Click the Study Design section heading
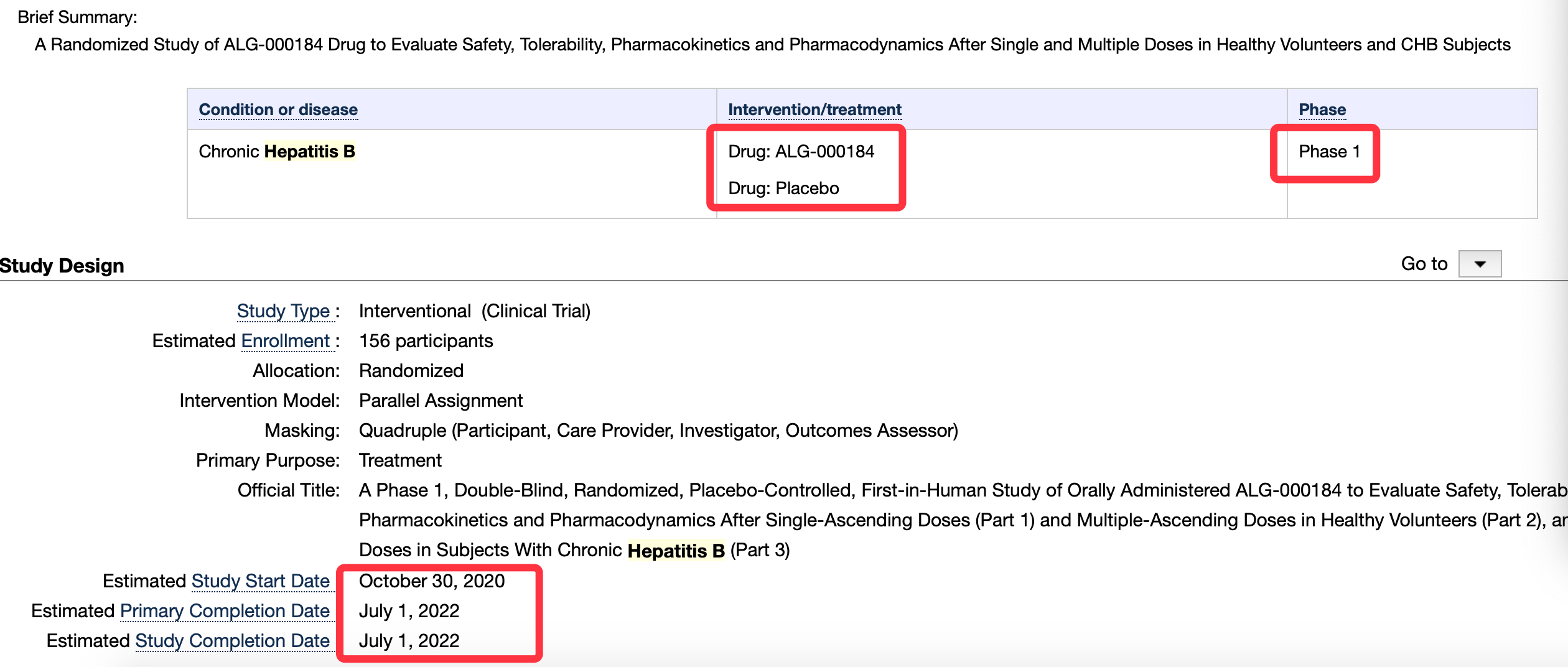 [x=62, y=266]
